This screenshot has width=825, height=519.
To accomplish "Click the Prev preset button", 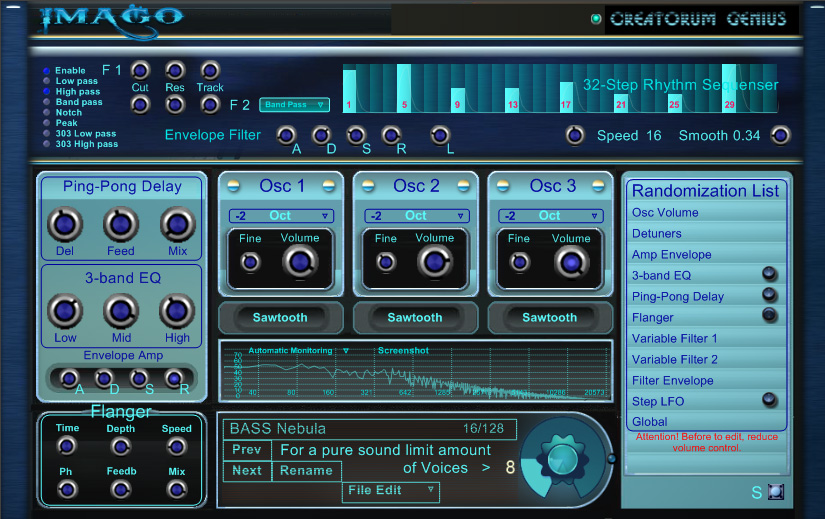I will point(247,450).
